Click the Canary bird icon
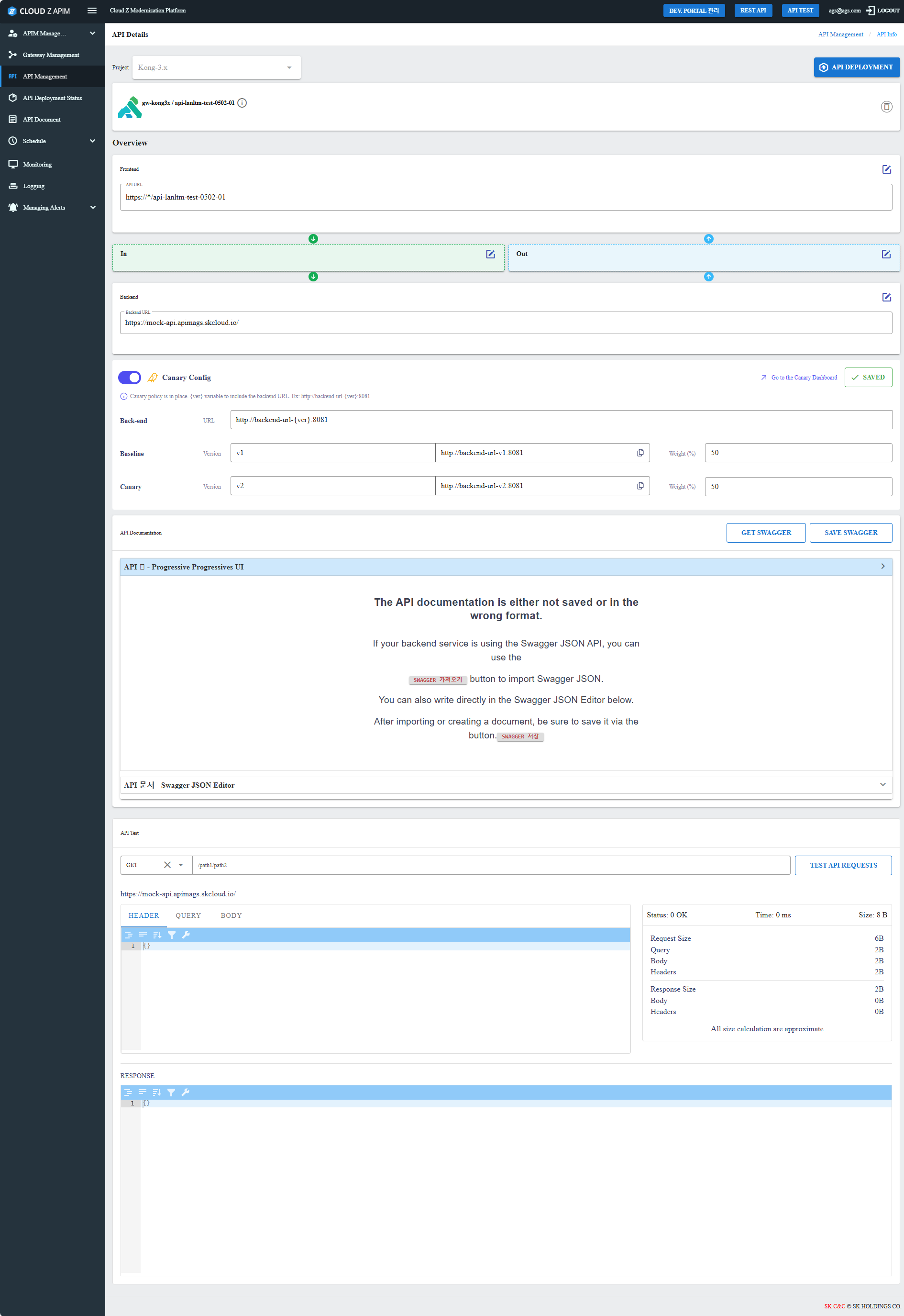The height and width of the screenshot is (1316, 904). (x=153, y=378)
